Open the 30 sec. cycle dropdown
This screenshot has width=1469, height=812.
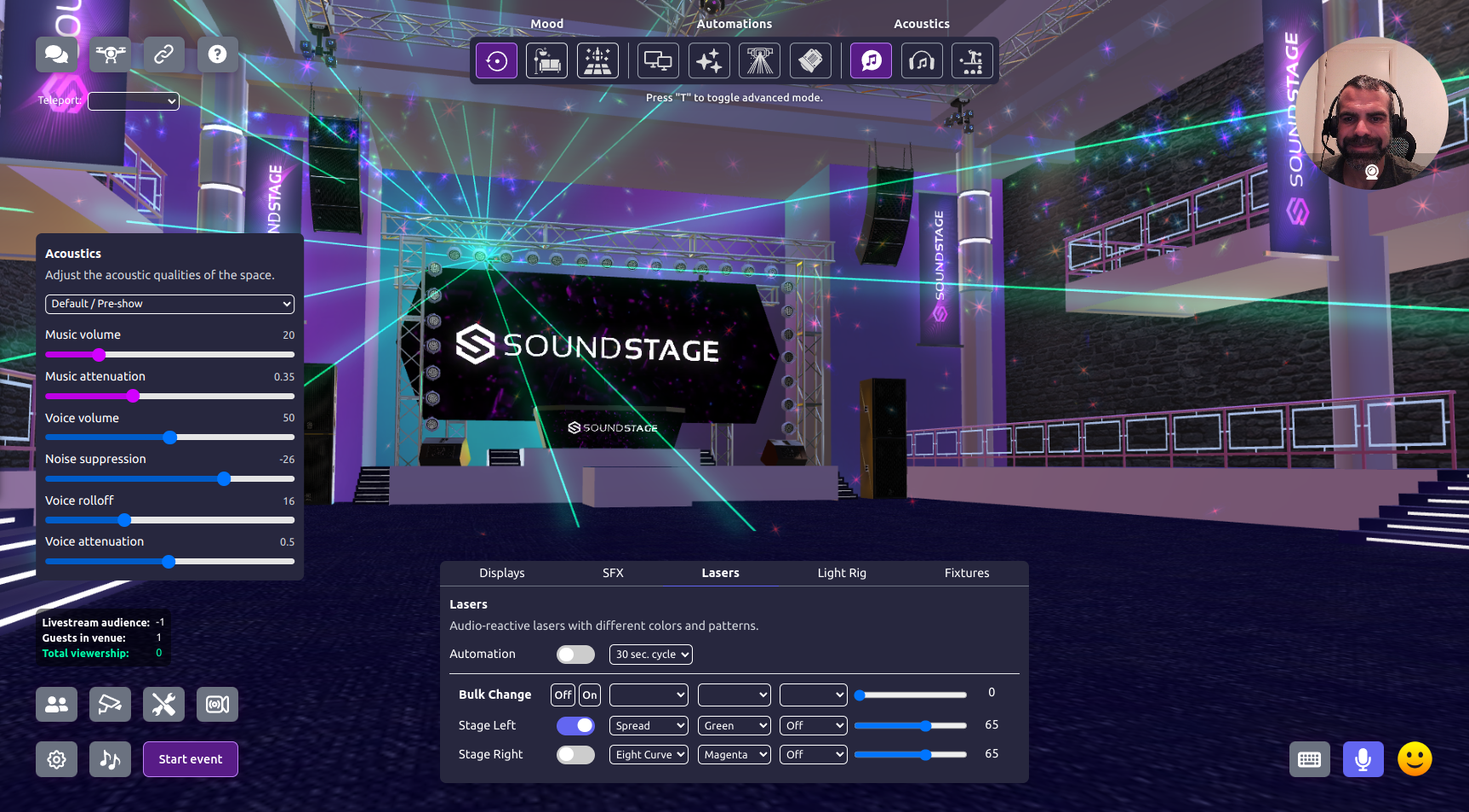pyautogui.click(x=651, y=655)
